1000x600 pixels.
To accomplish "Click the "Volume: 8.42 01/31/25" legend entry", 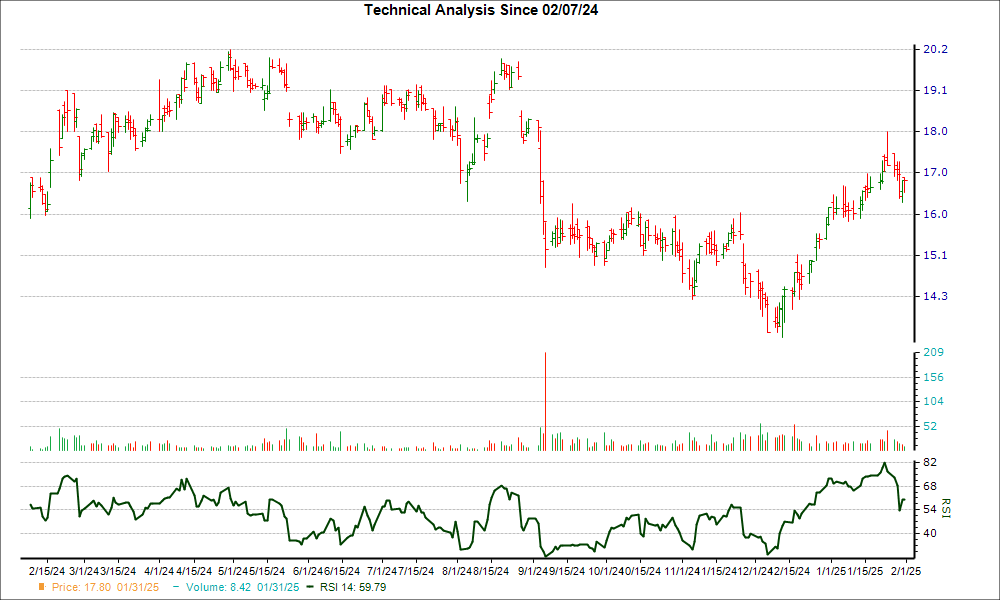I will (242, 587).
